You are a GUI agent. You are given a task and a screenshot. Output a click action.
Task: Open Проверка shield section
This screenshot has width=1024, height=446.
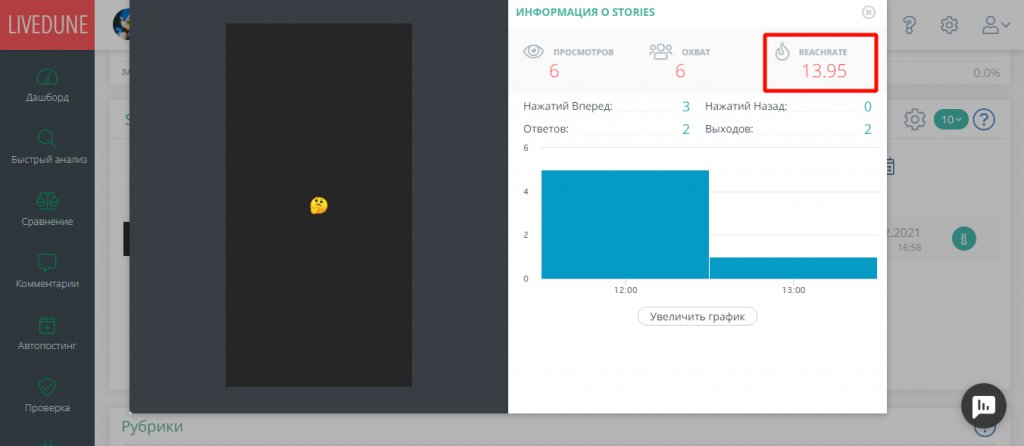tap(47, 395)
